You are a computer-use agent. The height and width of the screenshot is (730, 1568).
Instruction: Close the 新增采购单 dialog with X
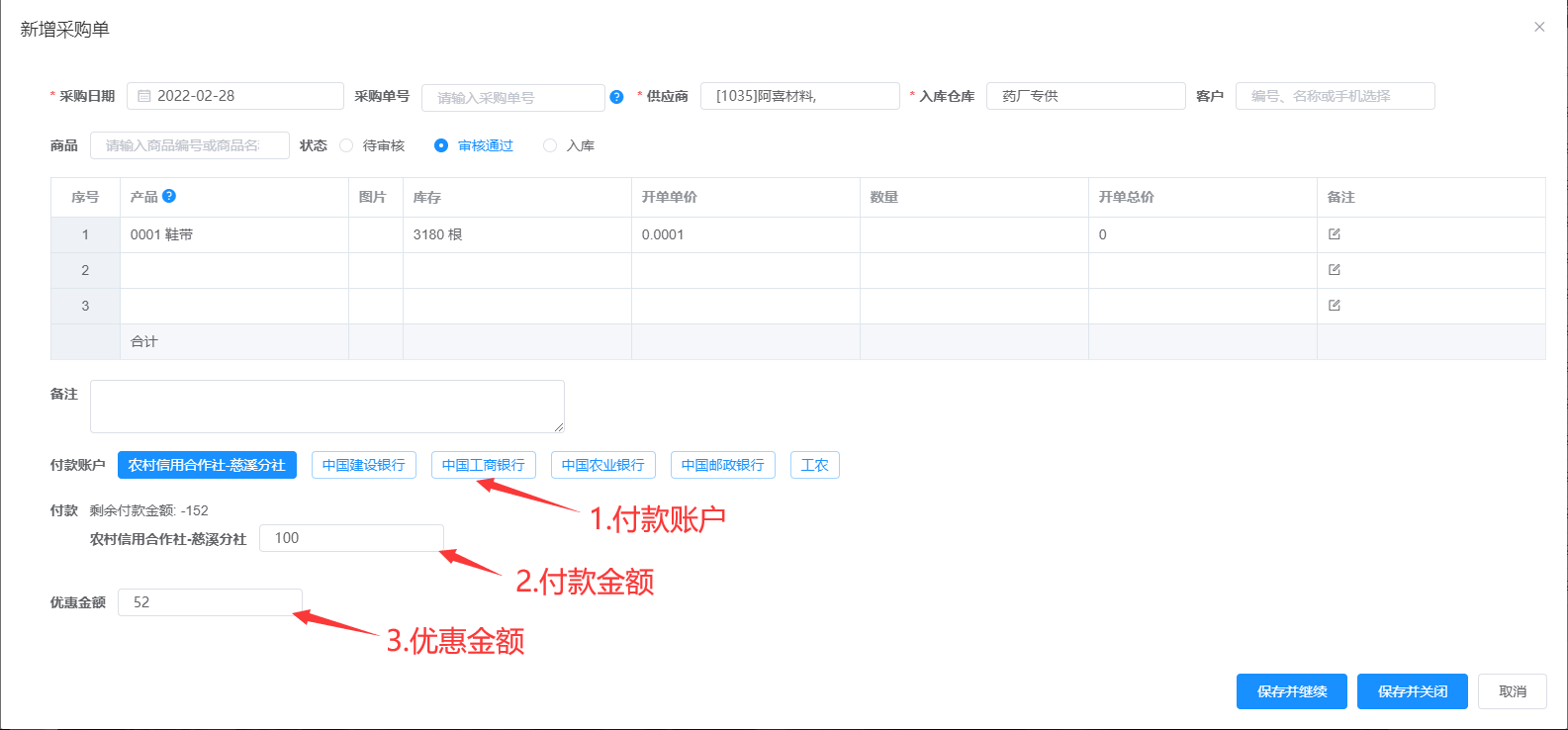coord(1539,28)
